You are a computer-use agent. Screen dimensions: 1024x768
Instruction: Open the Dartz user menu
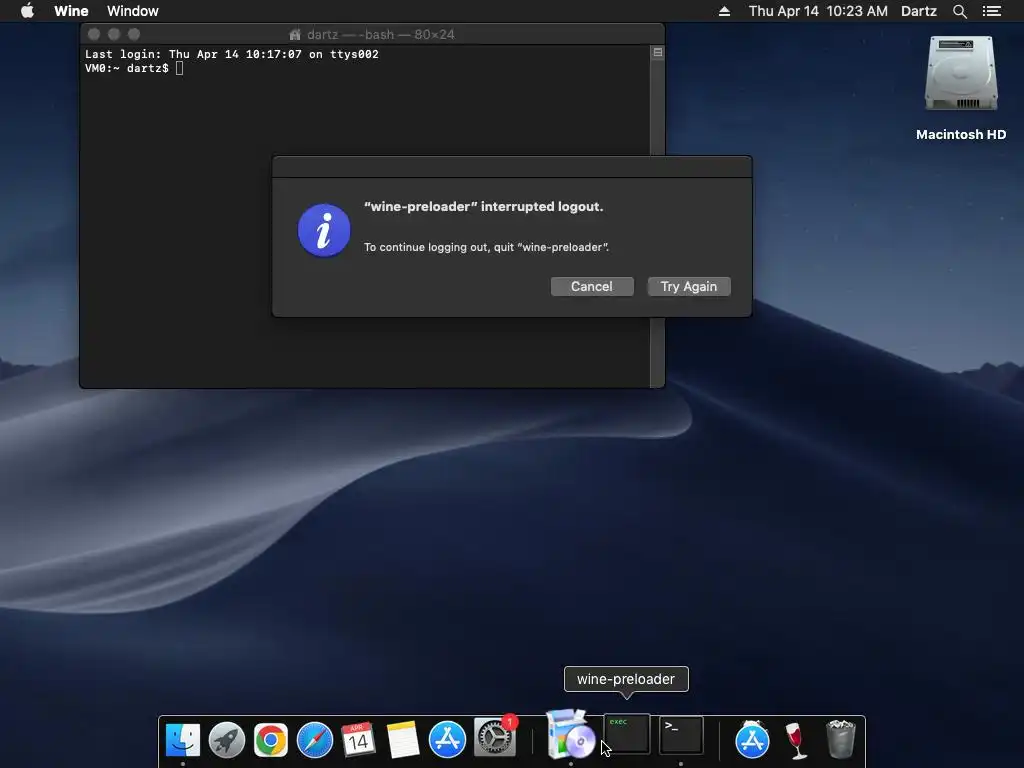[918, 11]
